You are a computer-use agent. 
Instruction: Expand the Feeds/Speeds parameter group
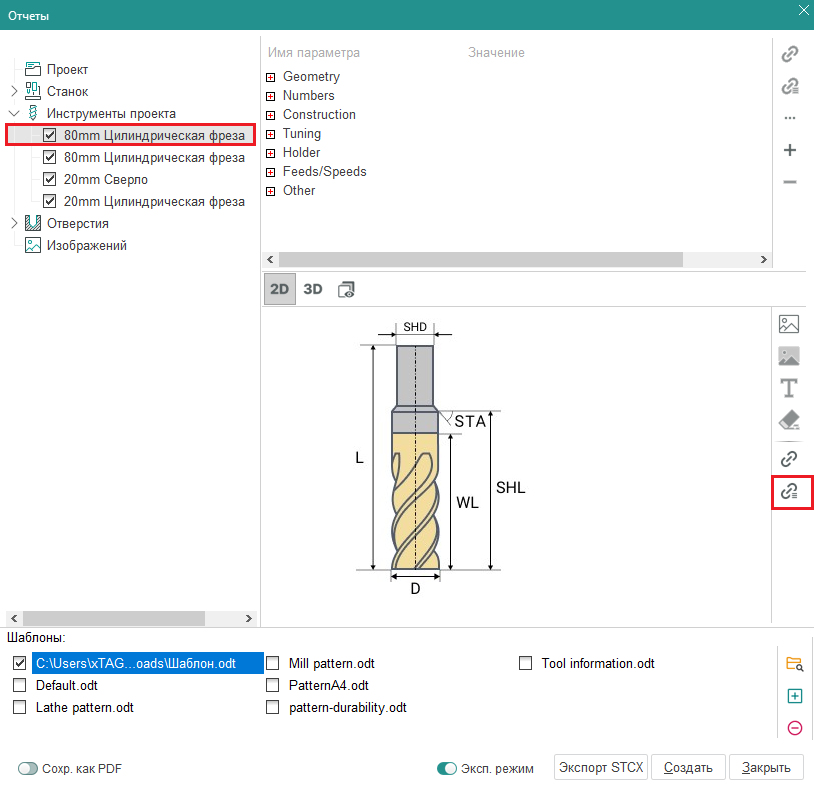(x=270, y=172)
